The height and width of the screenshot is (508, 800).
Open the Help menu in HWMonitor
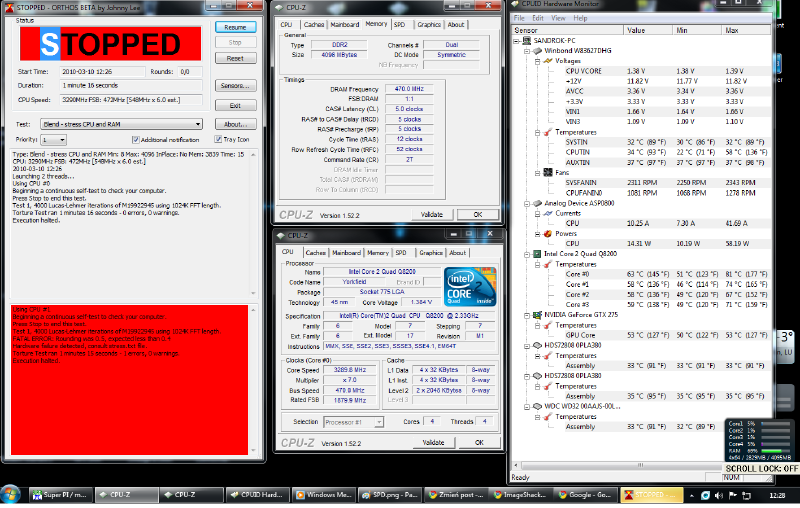click(580, 18)
